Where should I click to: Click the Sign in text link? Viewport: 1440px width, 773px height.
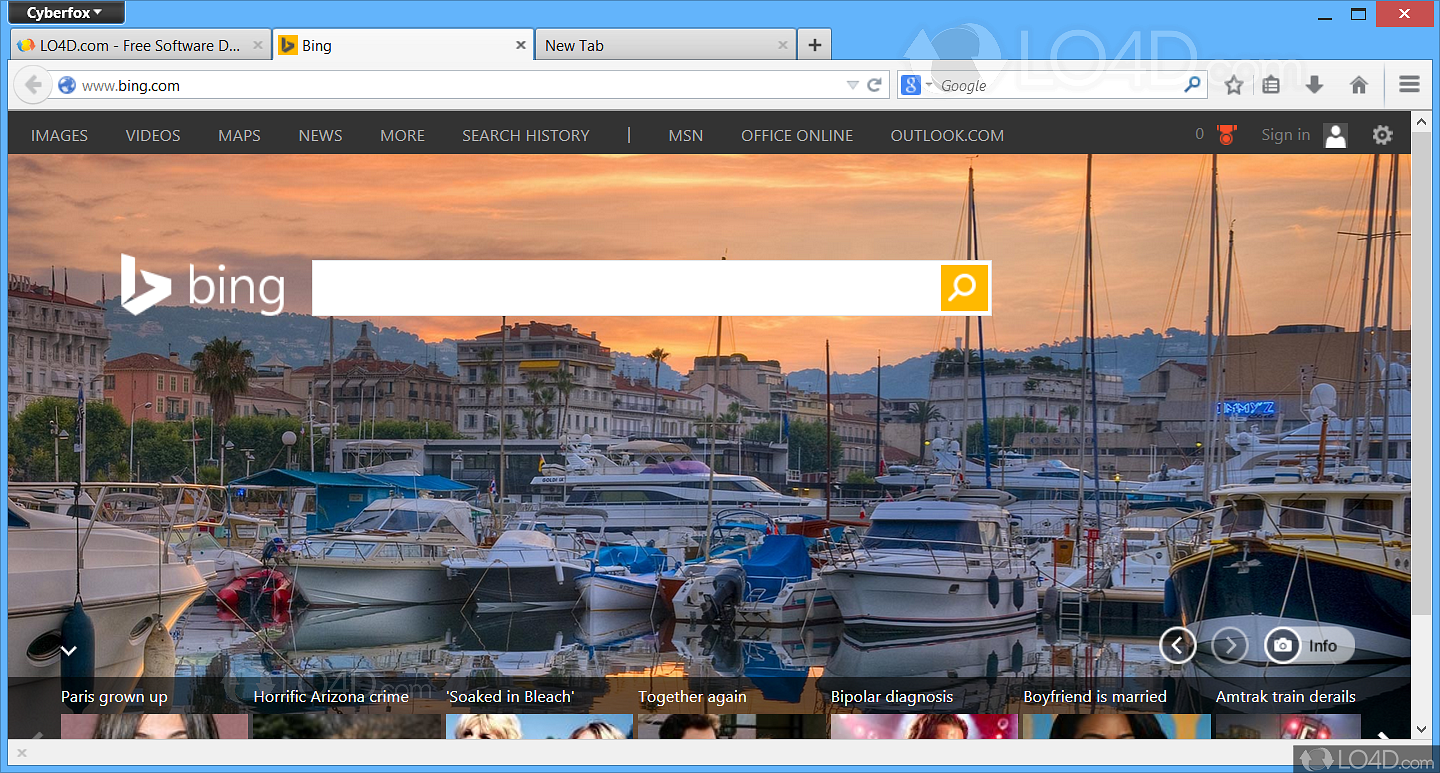click(x=1285, y=135)
